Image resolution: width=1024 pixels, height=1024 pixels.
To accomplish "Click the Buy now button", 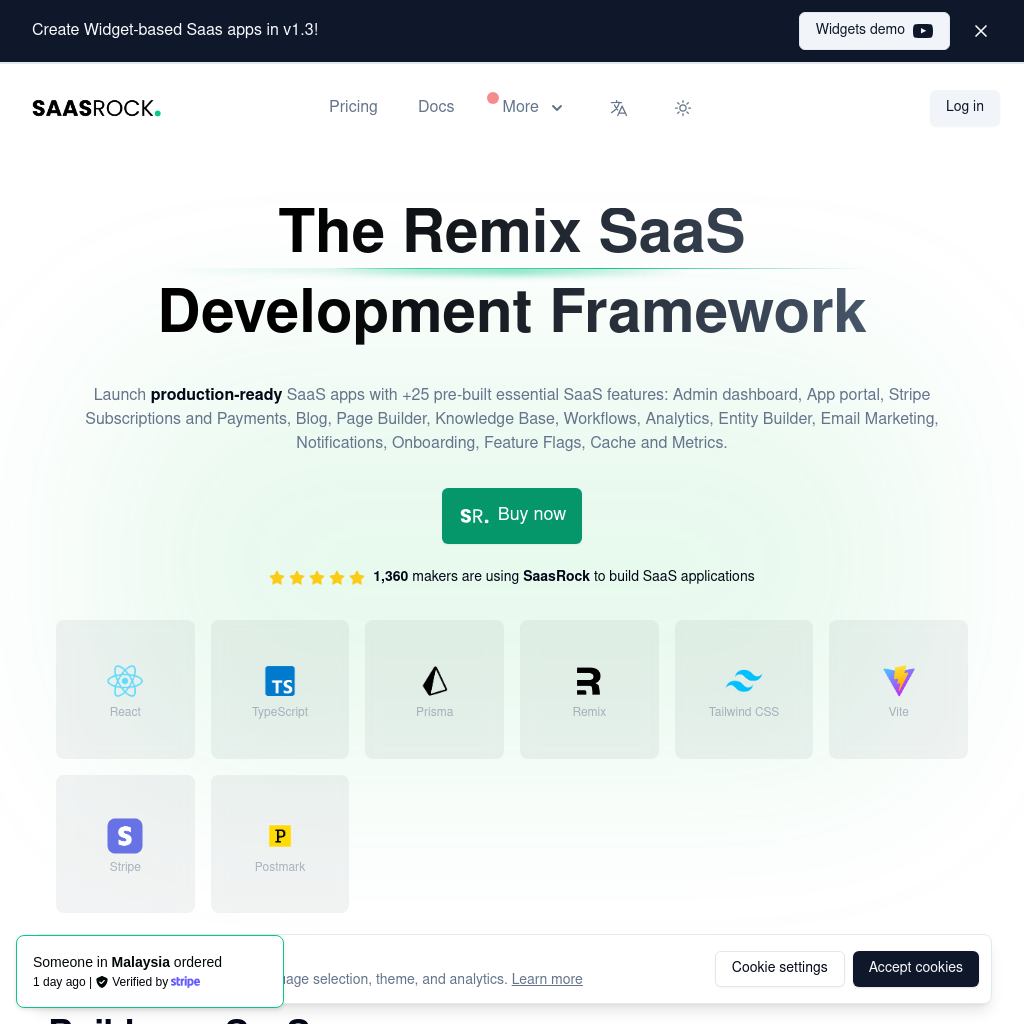I will (x=511, y=516).
